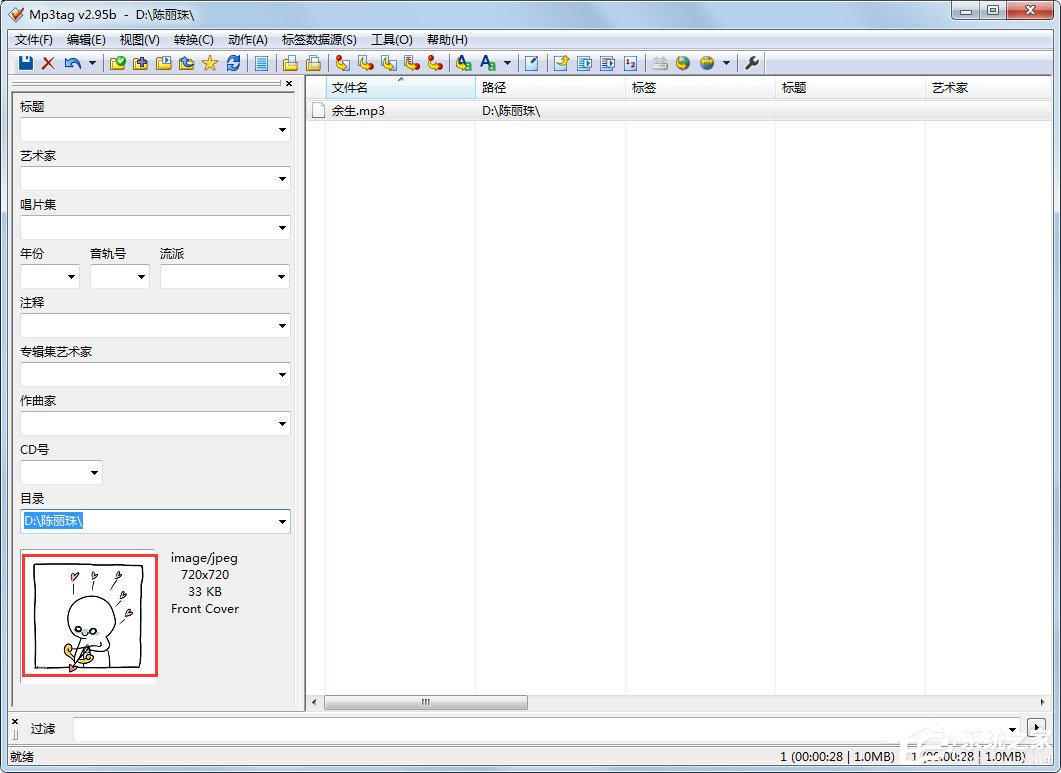The width and height of the screenshot is (1061, 773).
Task: Click the second playlist icon beside it
Action: 608,63
